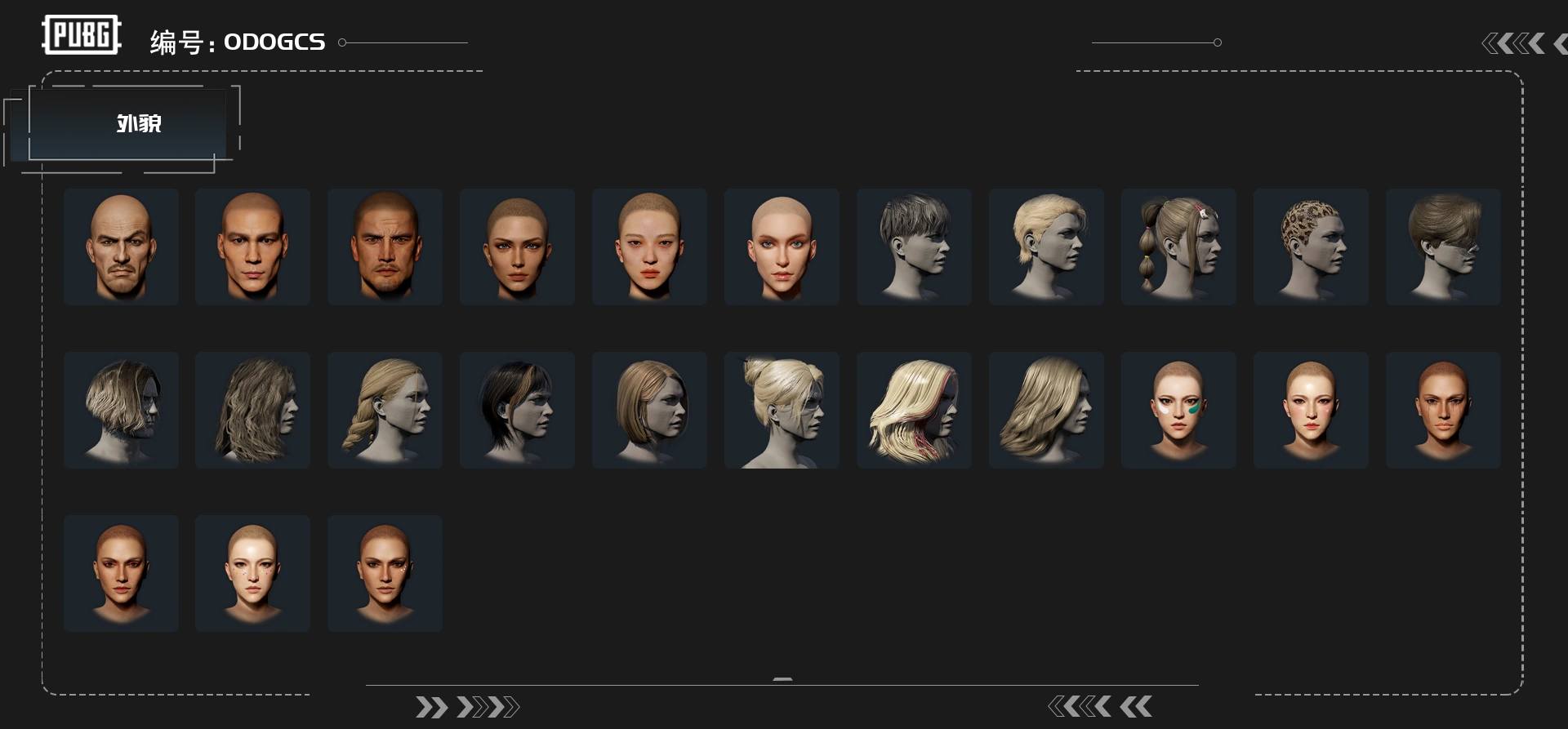Select the tan face with streaked tear makeup
The image size is (1568, 729).
pyautogui.click(x=1443, y=410)
